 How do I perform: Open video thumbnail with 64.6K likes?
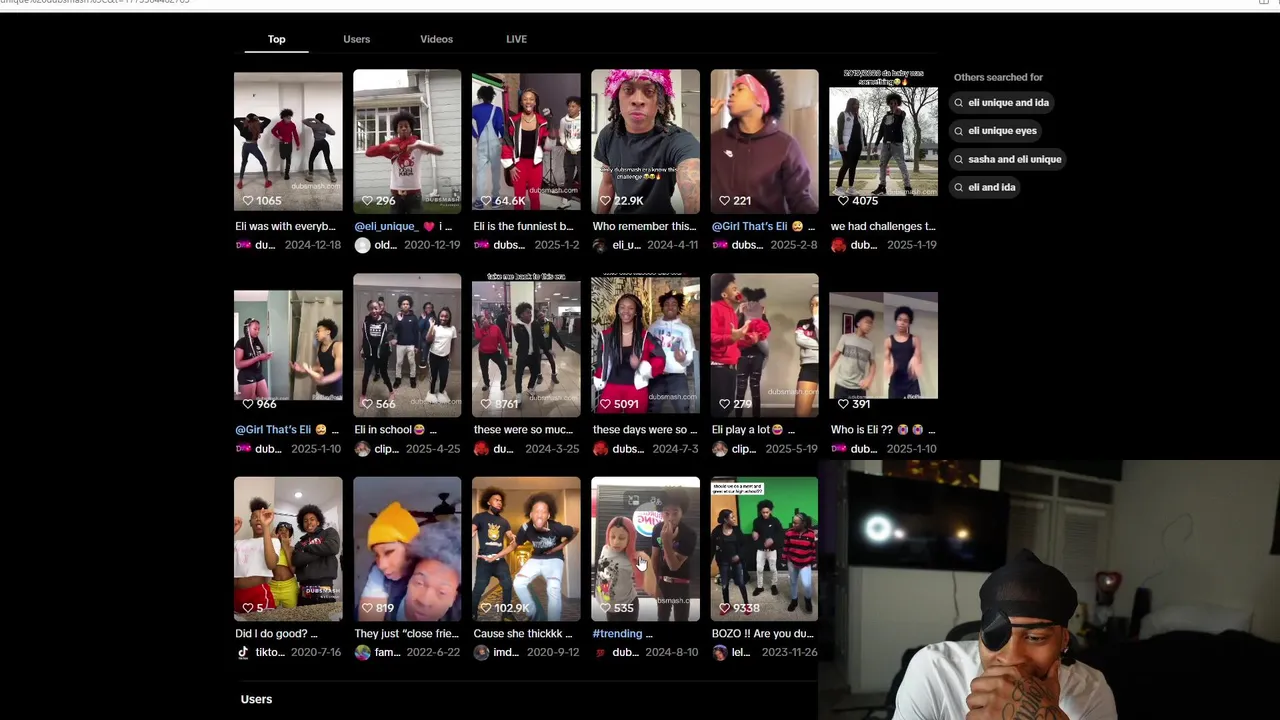[526, 140]
